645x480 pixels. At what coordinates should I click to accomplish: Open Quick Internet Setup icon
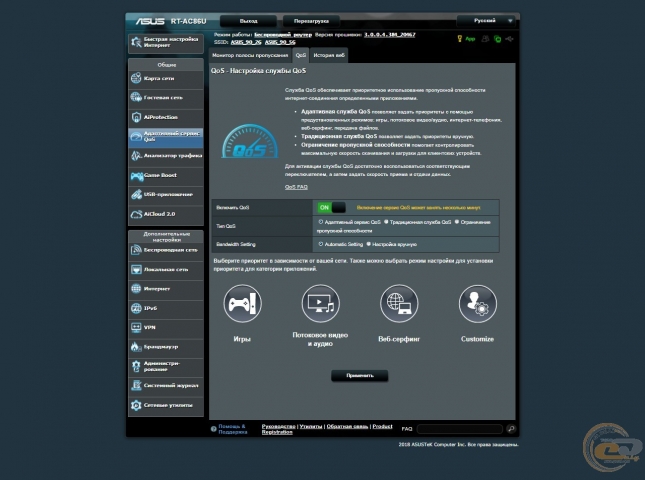click(136, 42)
